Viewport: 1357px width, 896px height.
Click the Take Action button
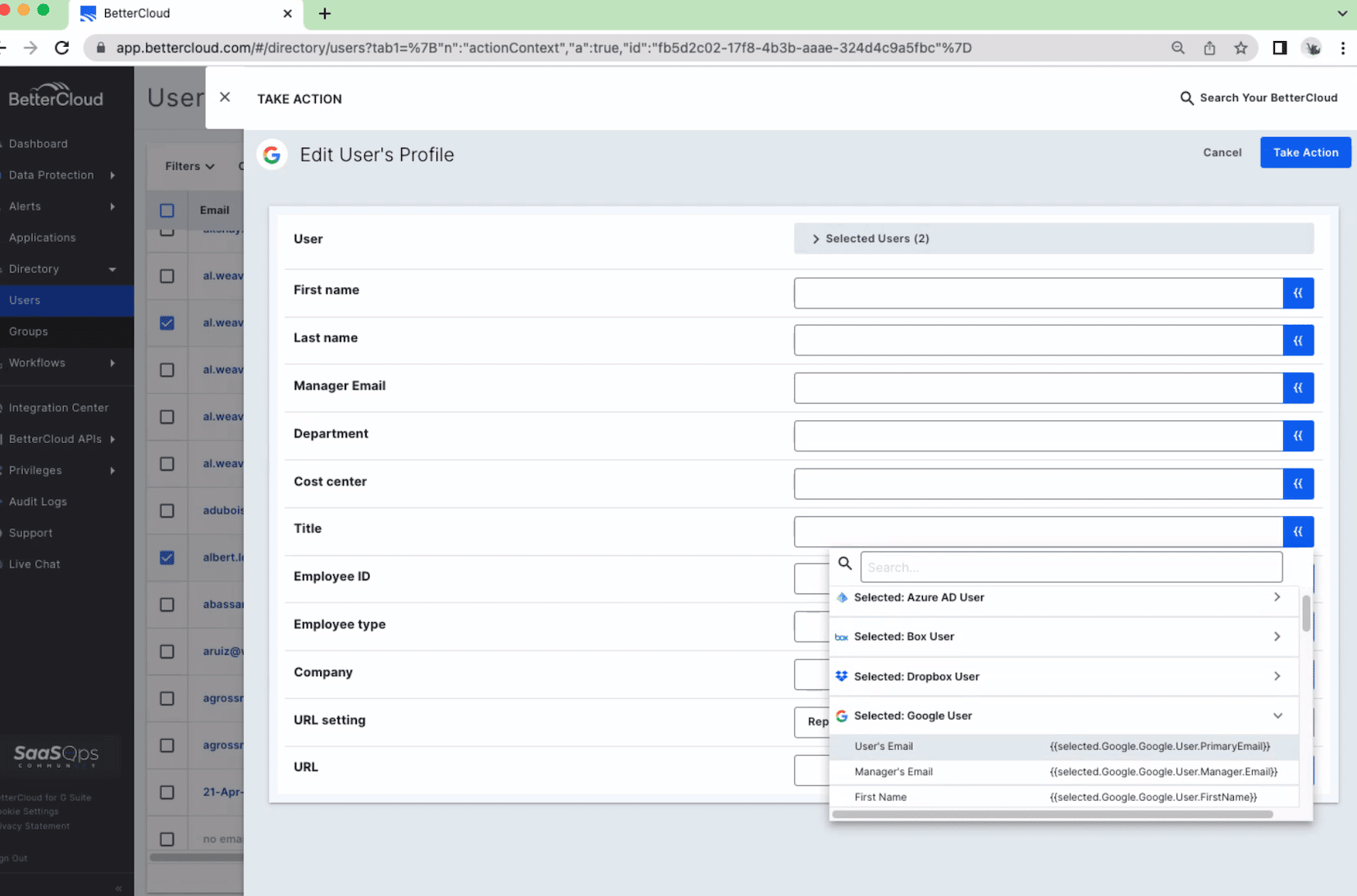tap(1305, 153)
